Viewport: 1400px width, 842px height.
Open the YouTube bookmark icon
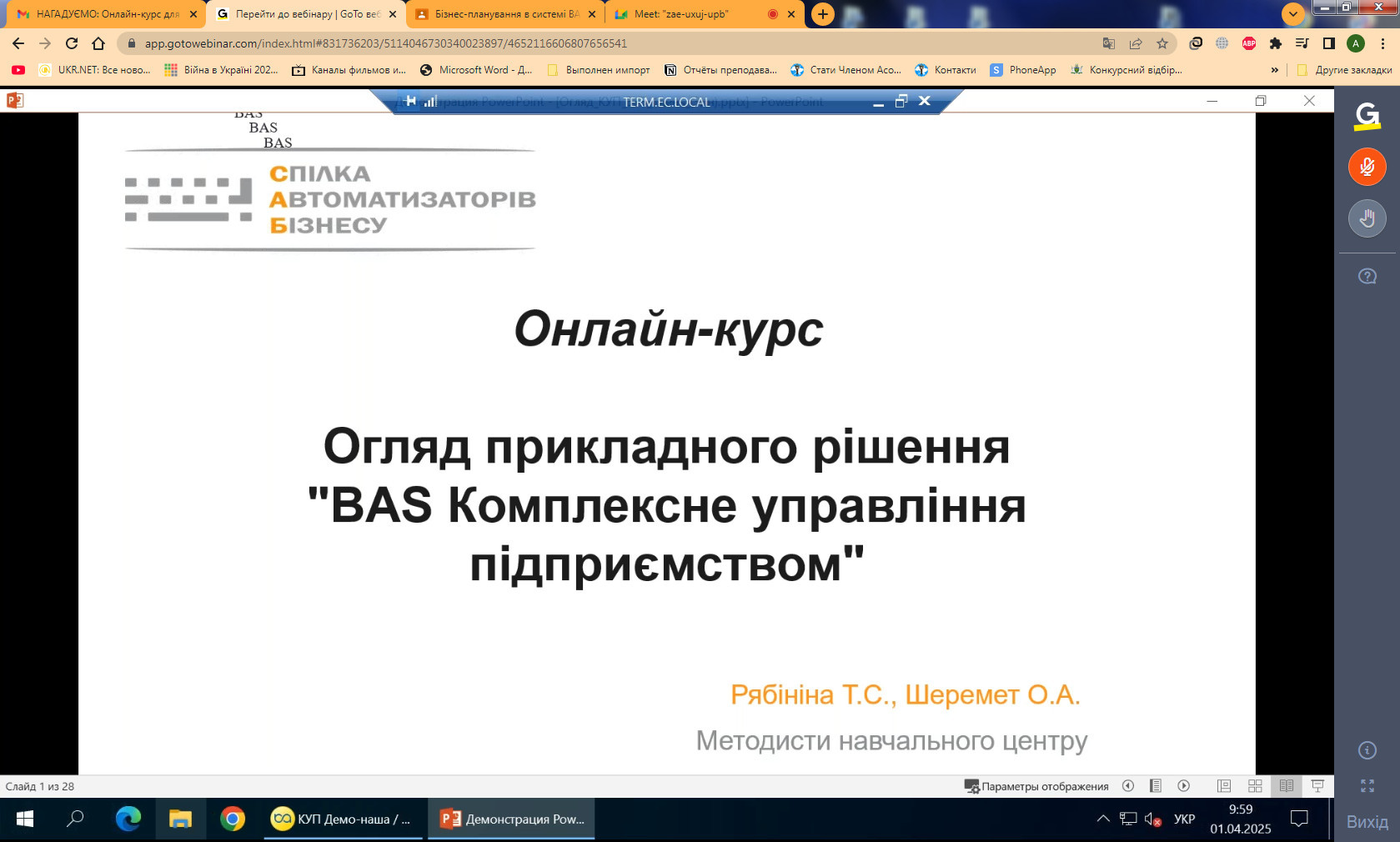18,70
